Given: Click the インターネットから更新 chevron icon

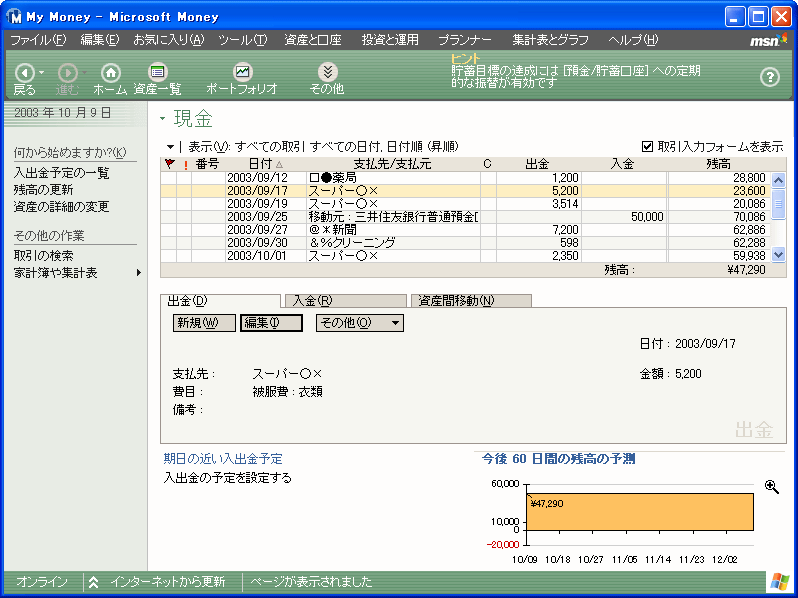Looking at the screenshot, I should pyautogui.click(x=93, y=582).
